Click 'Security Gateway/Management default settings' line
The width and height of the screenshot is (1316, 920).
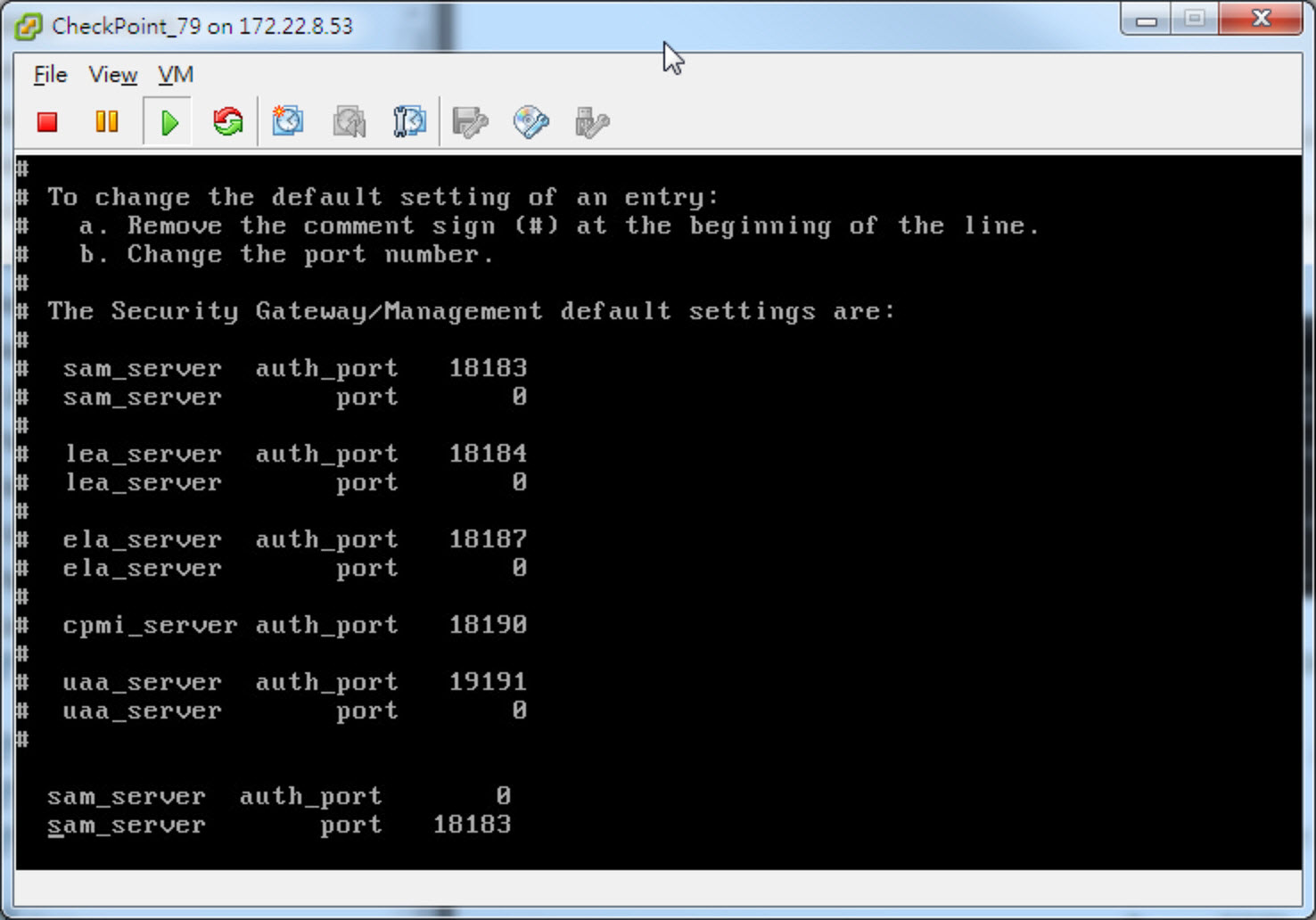[x=456, y=311]
